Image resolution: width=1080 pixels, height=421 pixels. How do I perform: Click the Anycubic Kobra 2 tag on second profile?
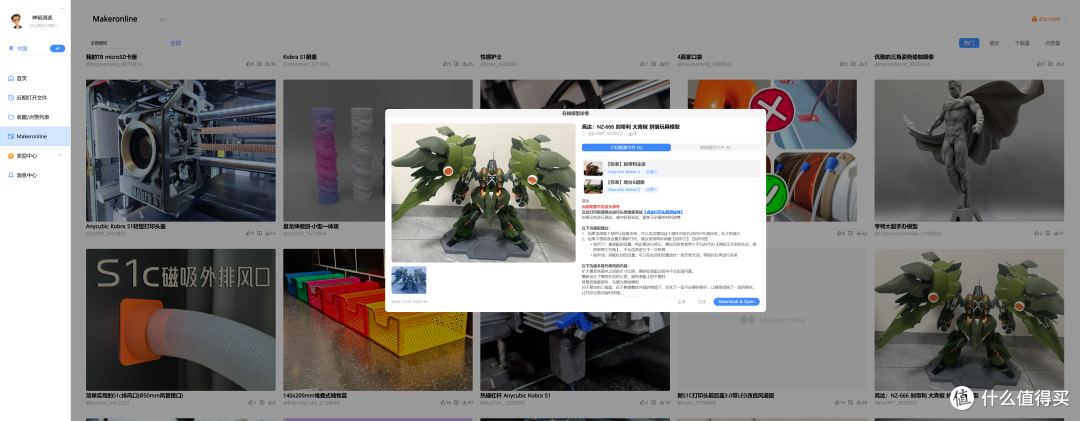[623, 189]
